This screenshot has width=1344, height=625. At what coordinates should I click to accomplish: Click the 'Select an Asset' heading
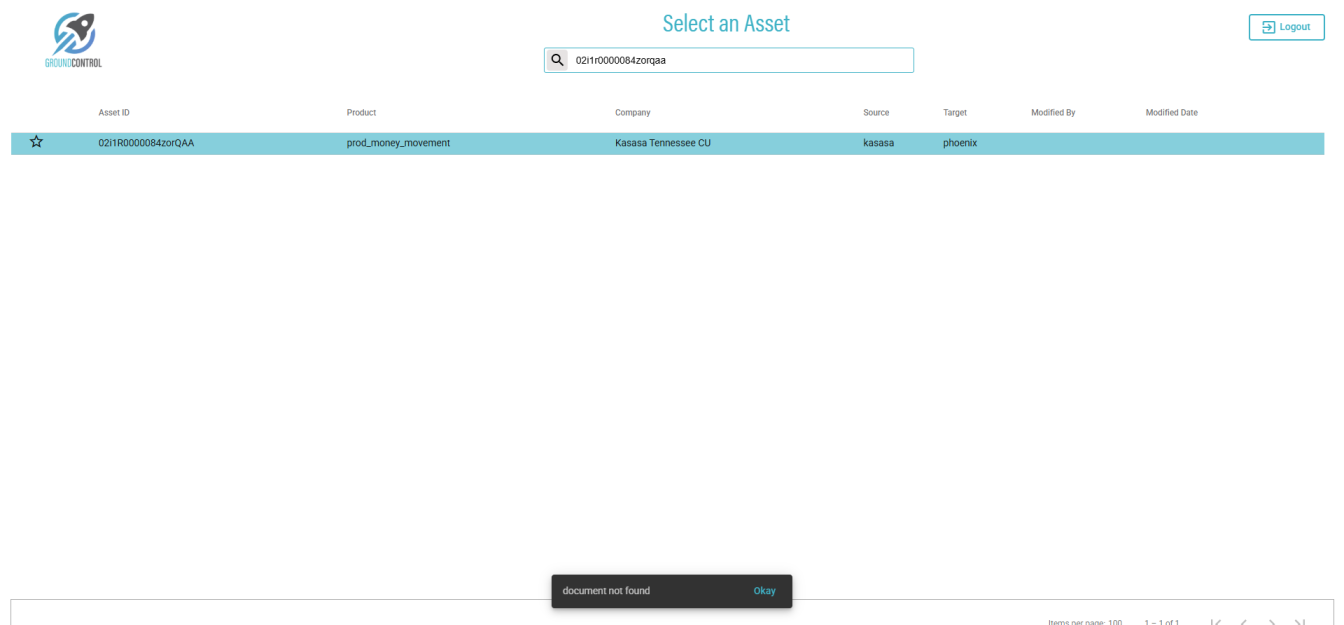pyautogui.click(x=726, y=23)
